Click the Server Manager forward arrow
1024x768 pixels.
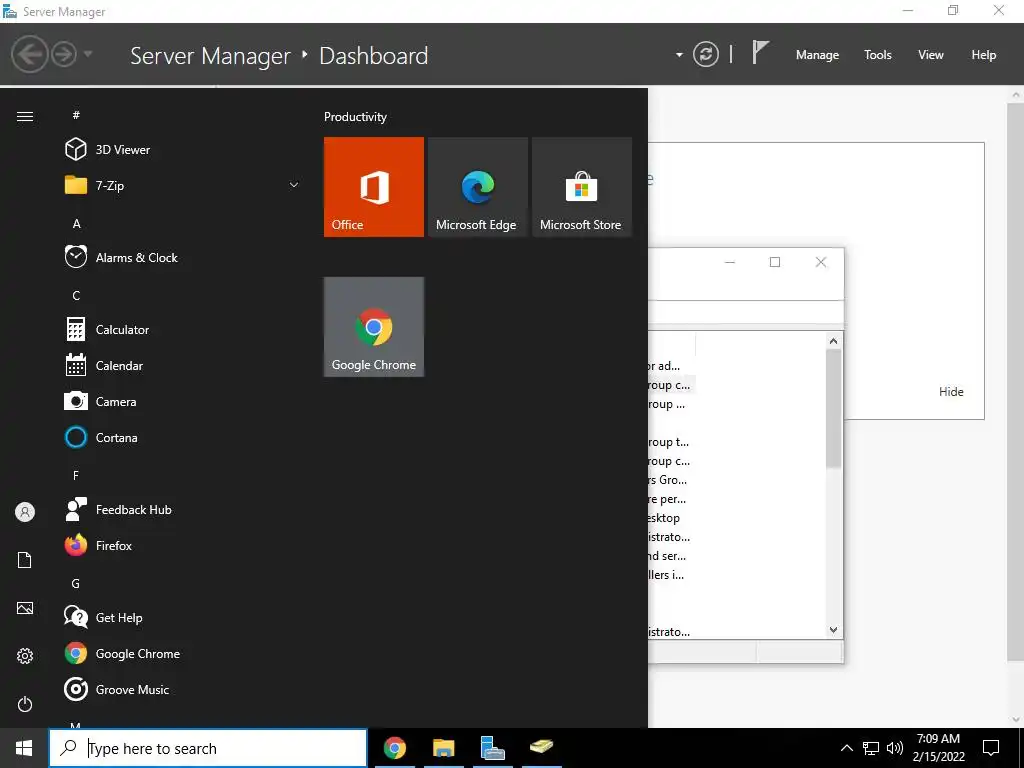tap(64, 54)
